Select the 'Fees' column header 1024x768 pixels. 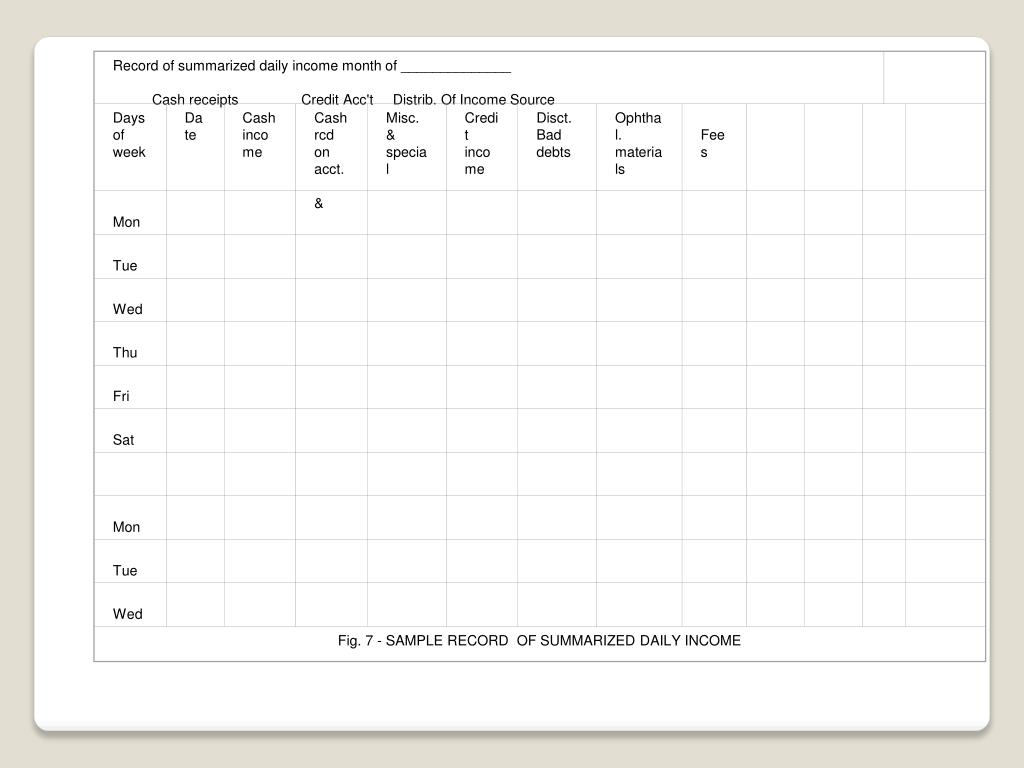[x=712, y=144]
